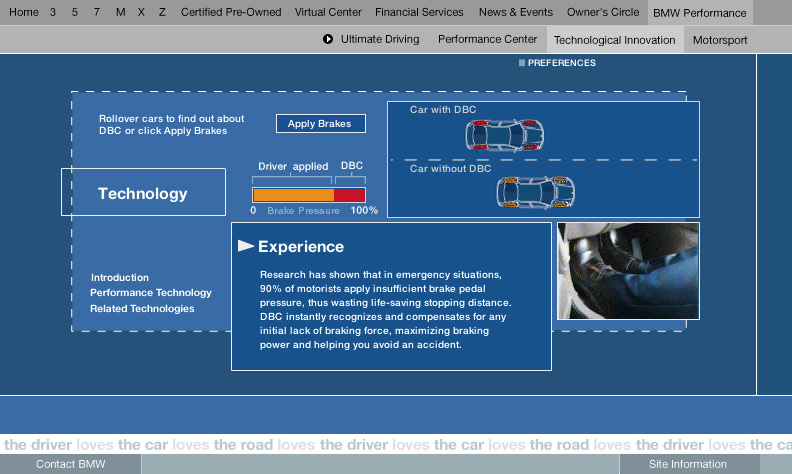This screenshot has height=474, width=792.
Task: Open Ultimate Driving submenu item
Action: point(380,39)
